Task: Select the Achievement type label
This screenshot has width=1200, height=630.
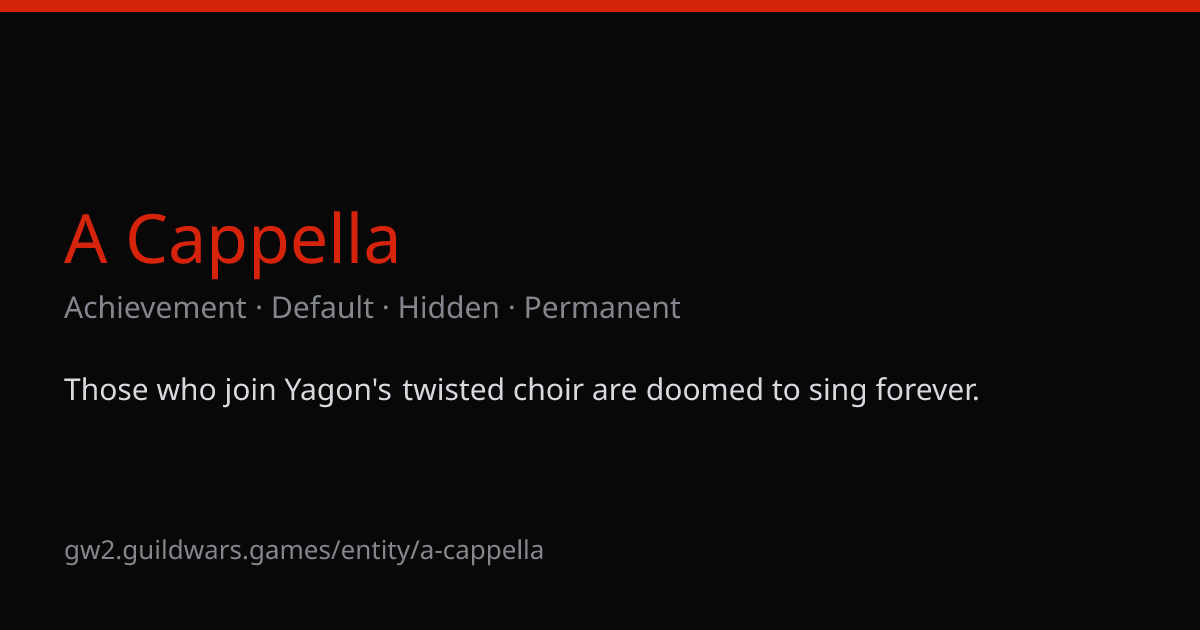Action: tap(155, 308)
